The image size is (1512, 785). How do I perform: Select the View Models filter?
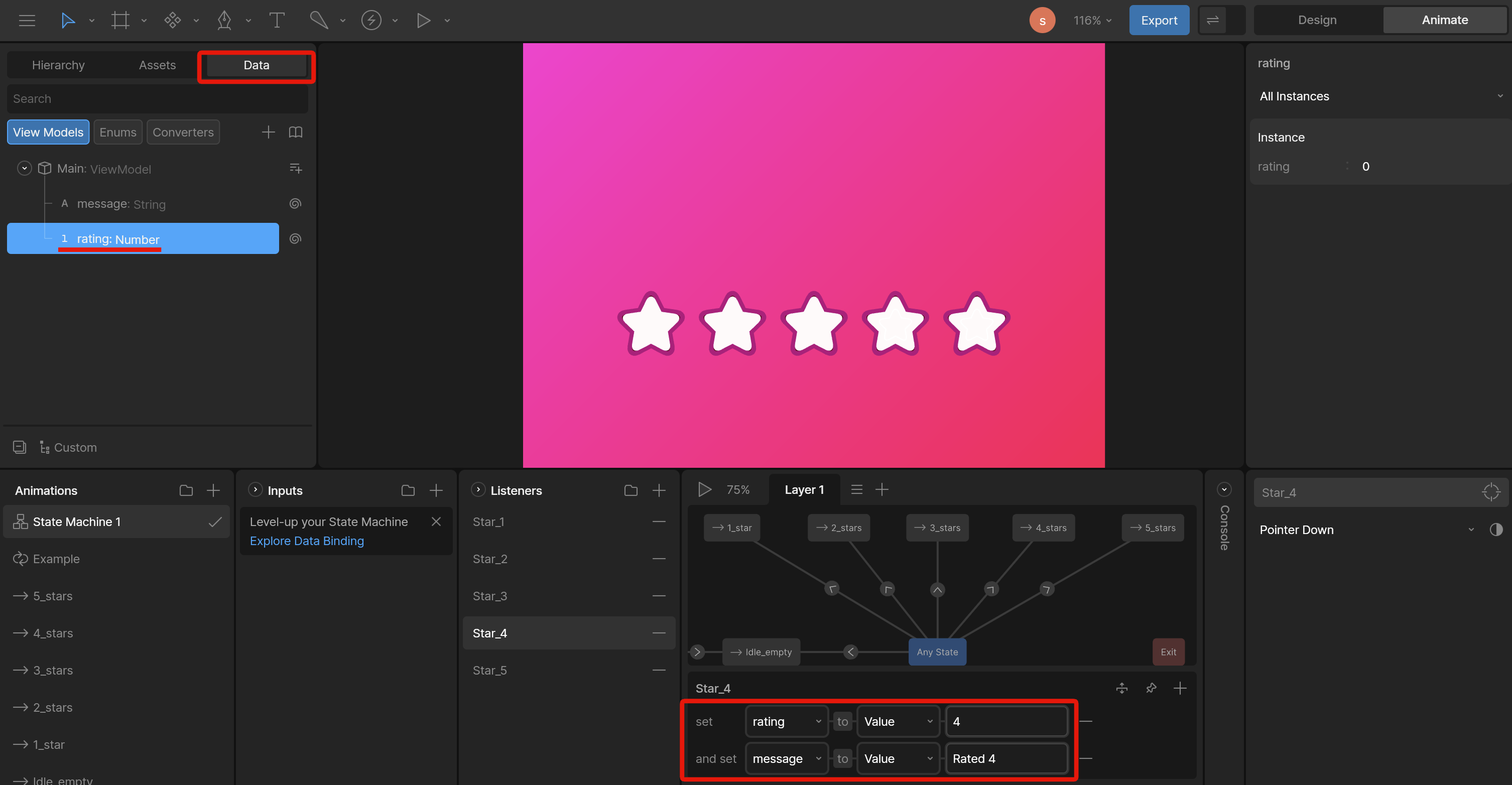[48, 132]
